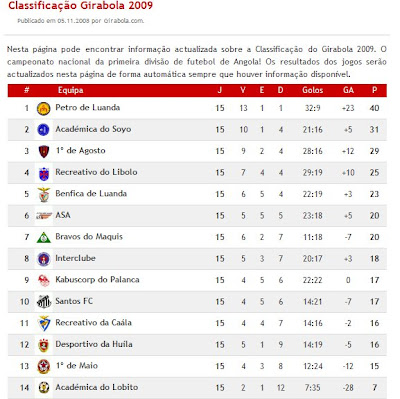Screen dimensions: 400x399
Task: Click the Girabola.com author link
Action: pos(124,21)
